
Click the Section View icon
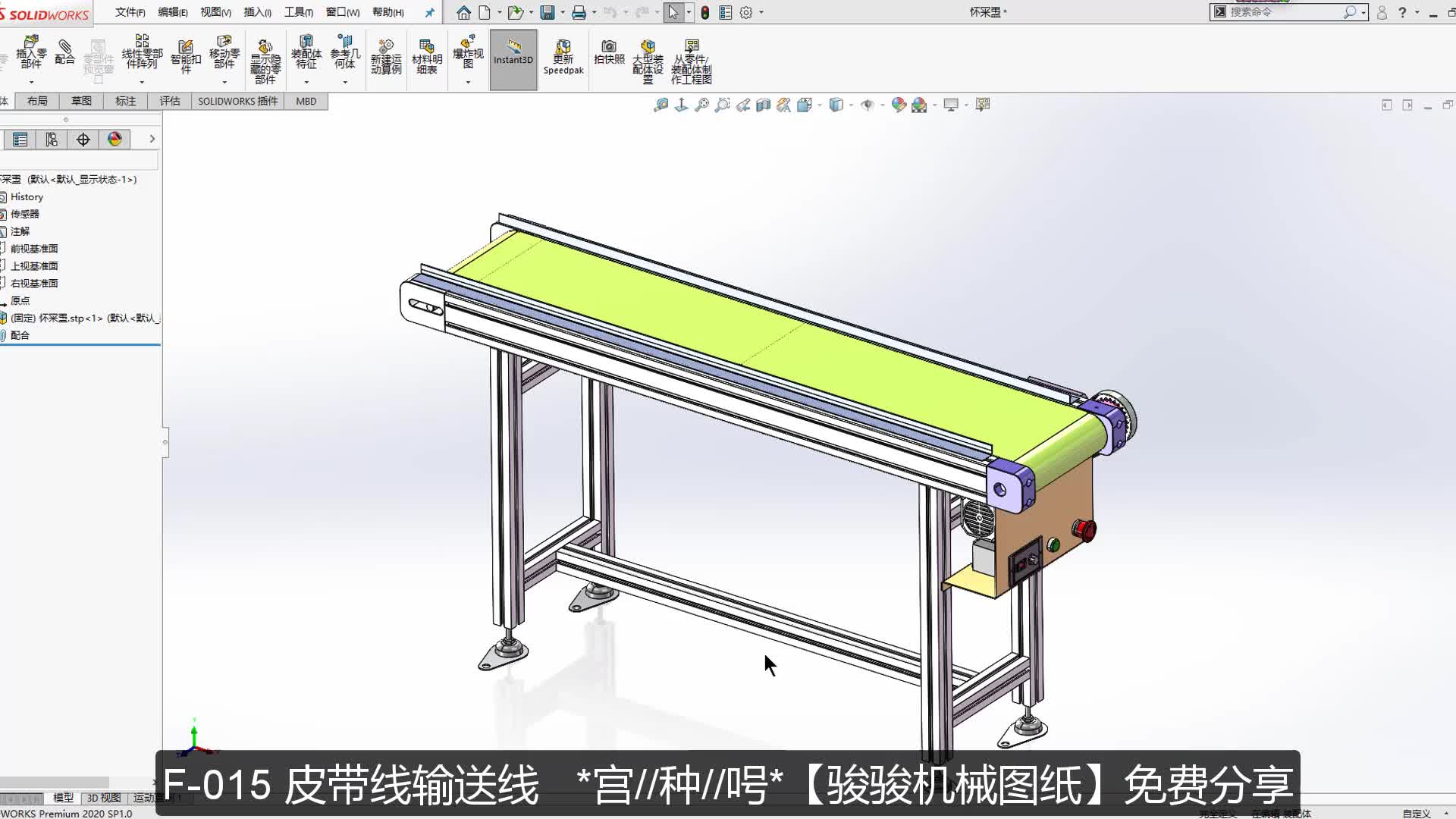(x=764, y=105)
